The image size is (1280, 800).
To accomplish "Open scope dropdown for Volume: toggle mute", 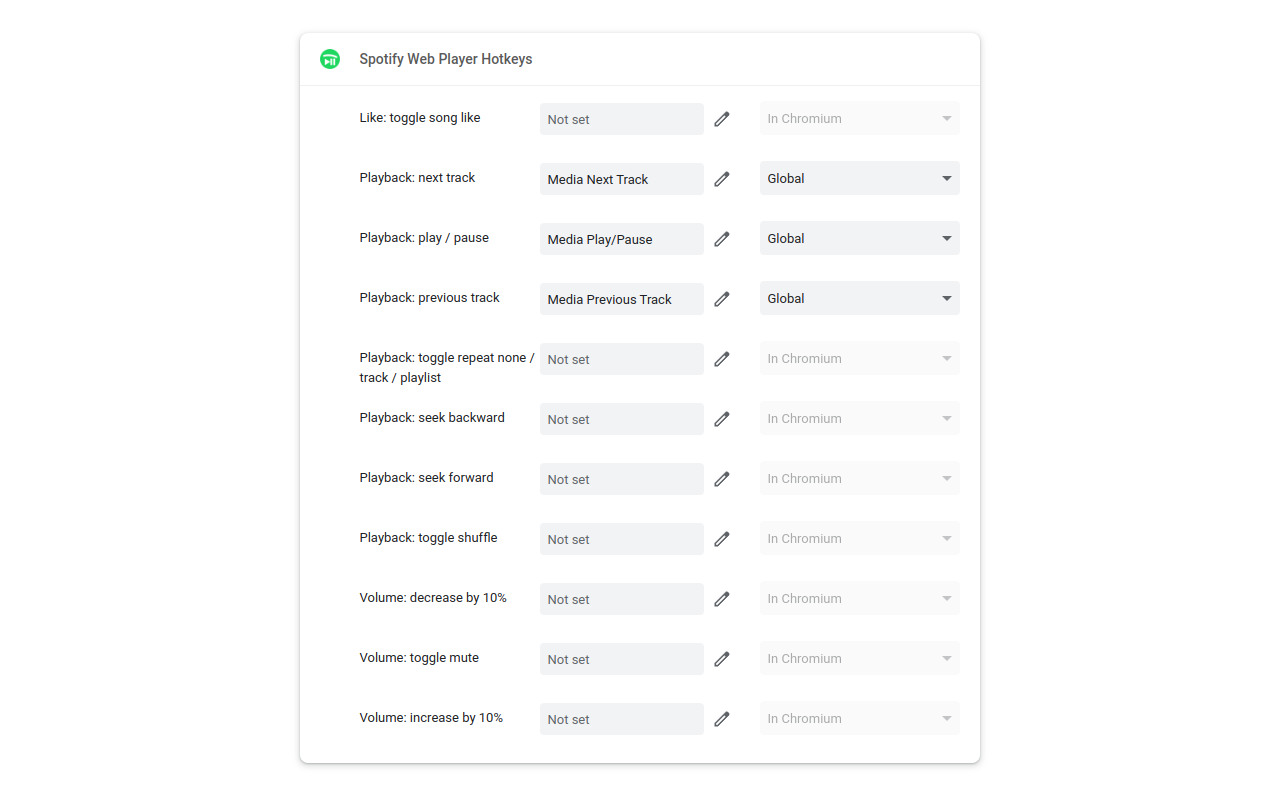I will (860, 658).
